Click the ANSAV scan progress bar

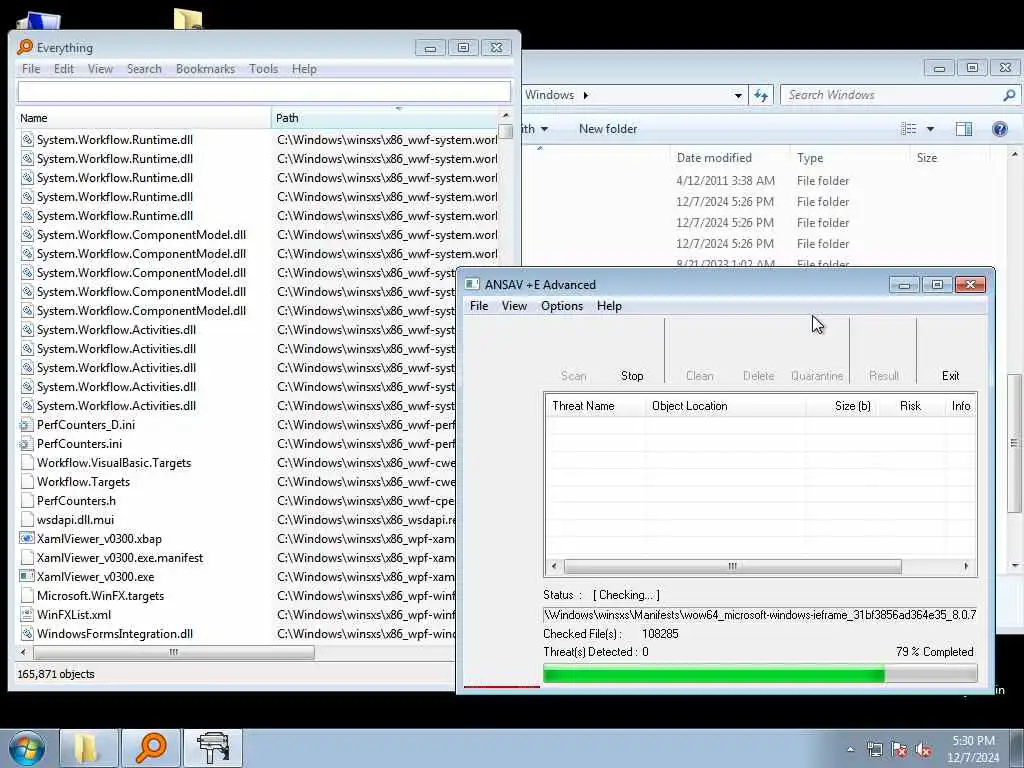(x=760, y=673)
